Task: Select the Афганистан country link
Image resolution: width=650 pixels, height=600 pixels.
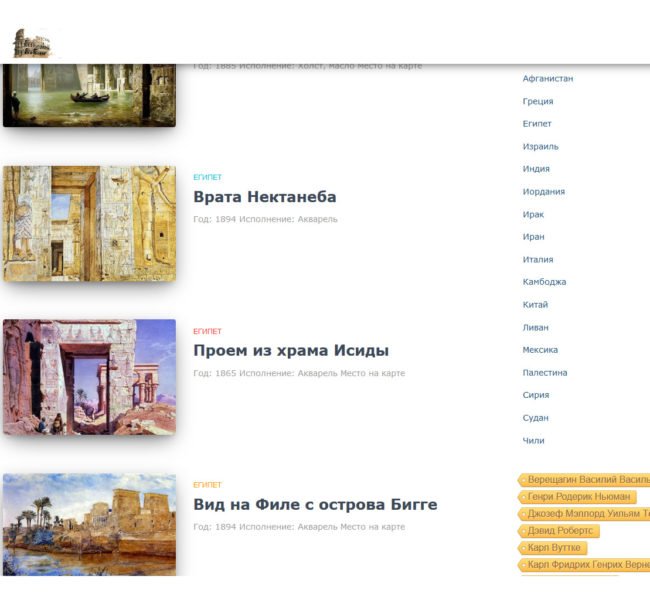Action: [548, 78]
